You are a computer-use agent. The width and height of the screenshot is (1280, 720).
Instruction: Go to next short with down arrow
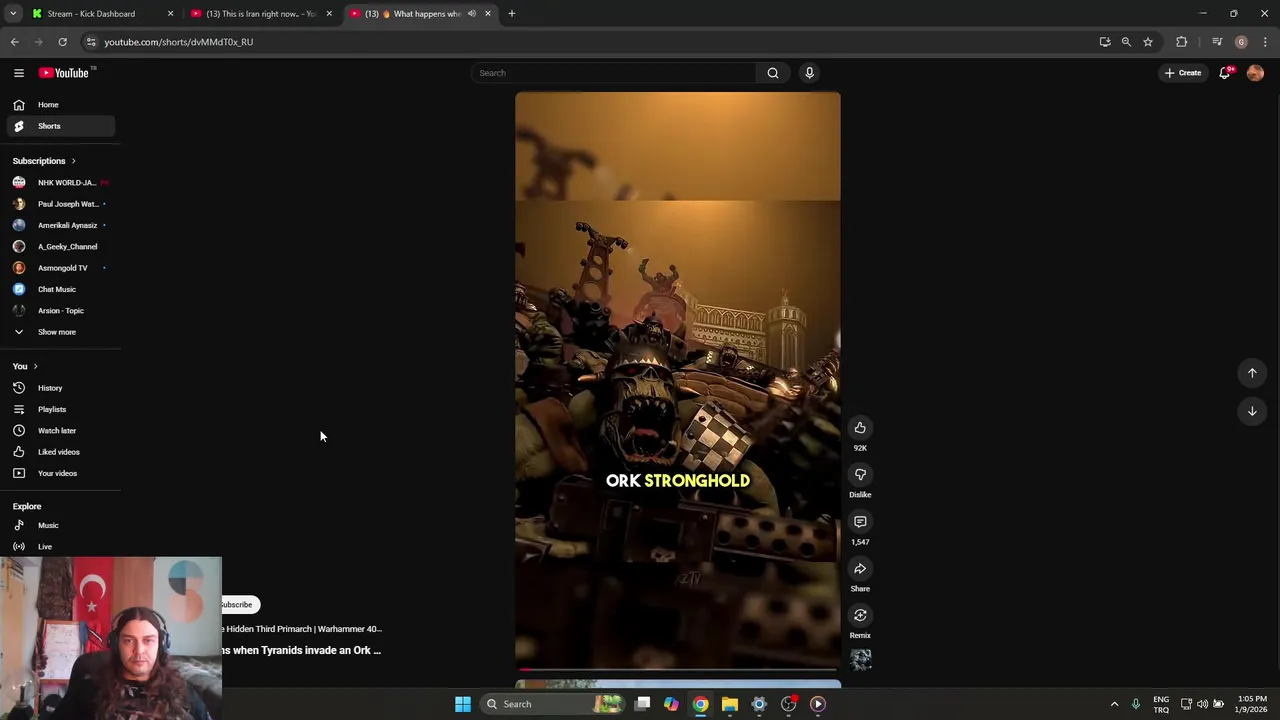click(x=1252, y=411)
